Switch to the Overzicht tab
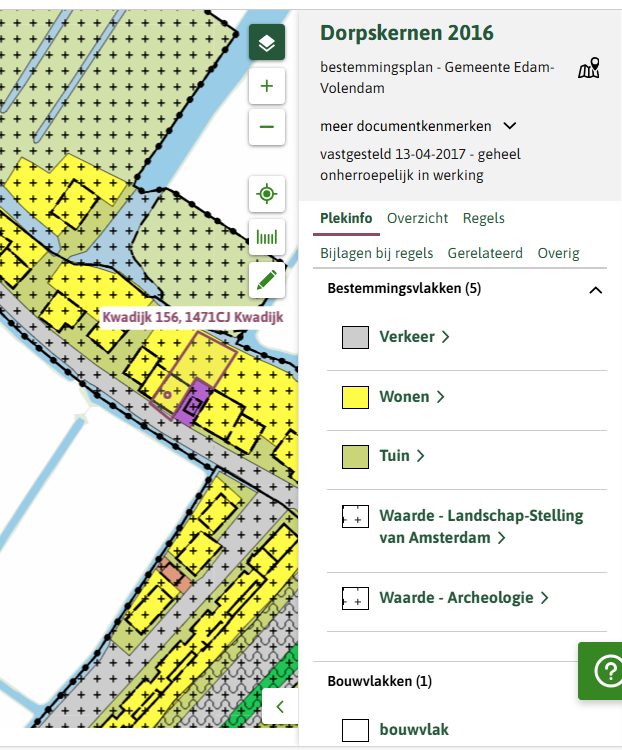This screenshot has height=750, width=622. click(417, 218)
